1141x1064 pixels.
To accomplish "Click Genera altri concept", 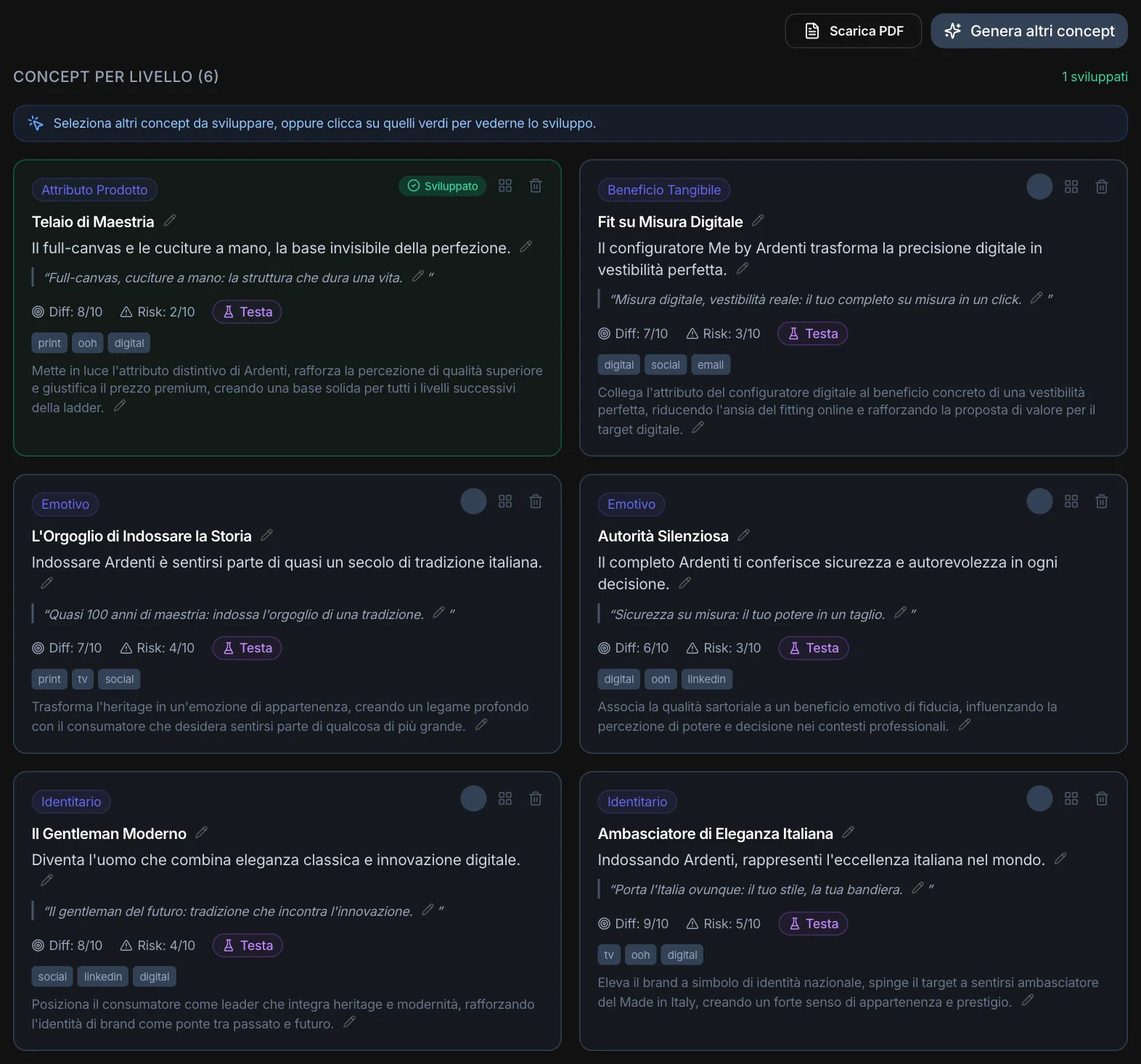I will [1029, 31].
